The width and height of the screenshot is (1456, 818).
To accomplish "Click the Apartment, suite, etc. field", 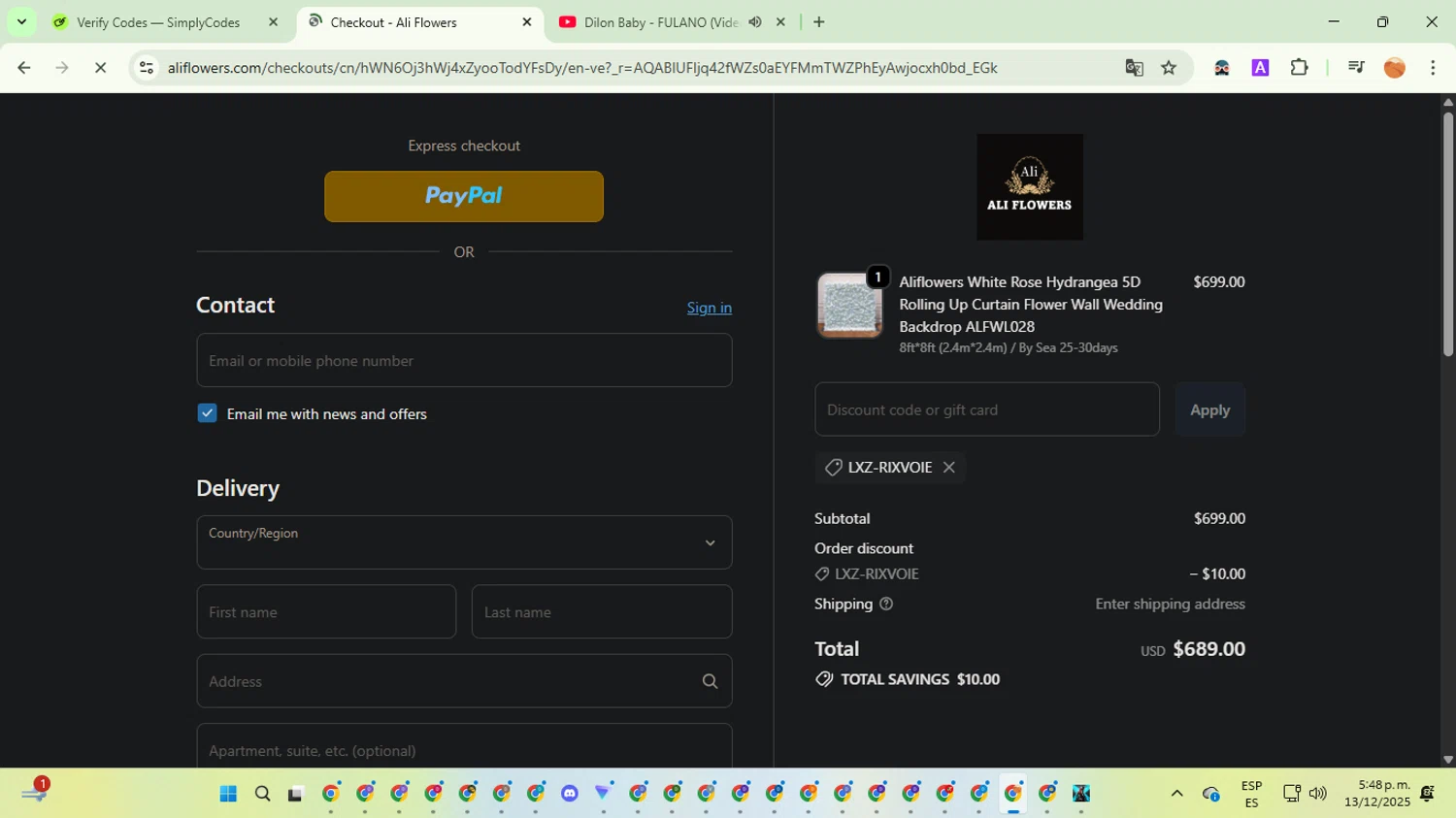I will [x=464, y=746].
